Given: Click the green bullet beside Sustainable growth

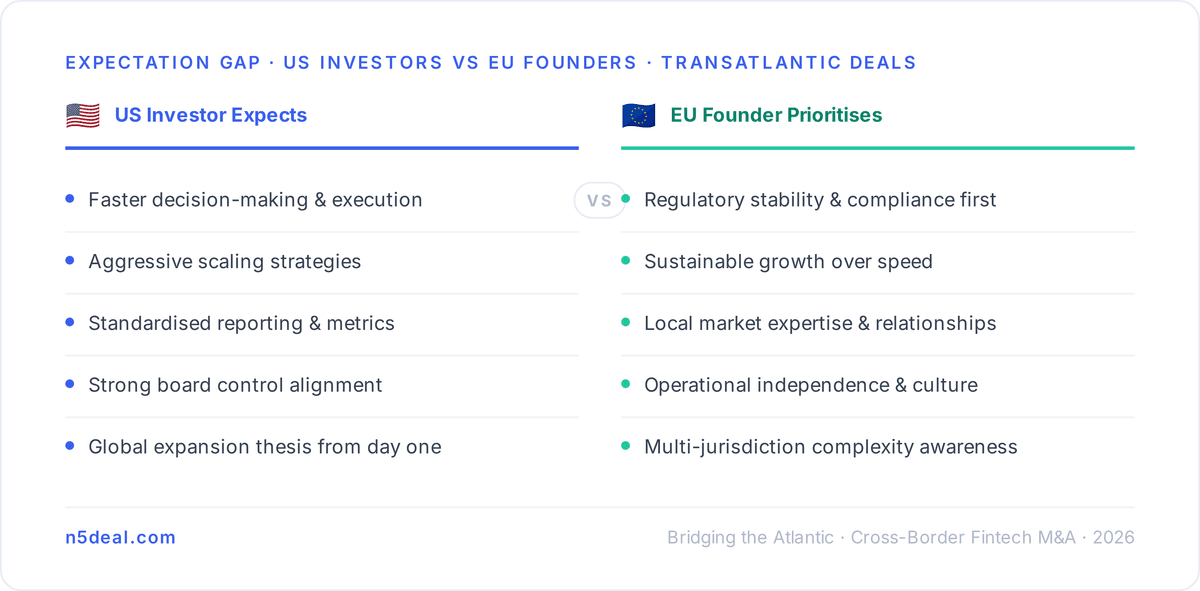Looking at the screenshot, I should 626,261.
